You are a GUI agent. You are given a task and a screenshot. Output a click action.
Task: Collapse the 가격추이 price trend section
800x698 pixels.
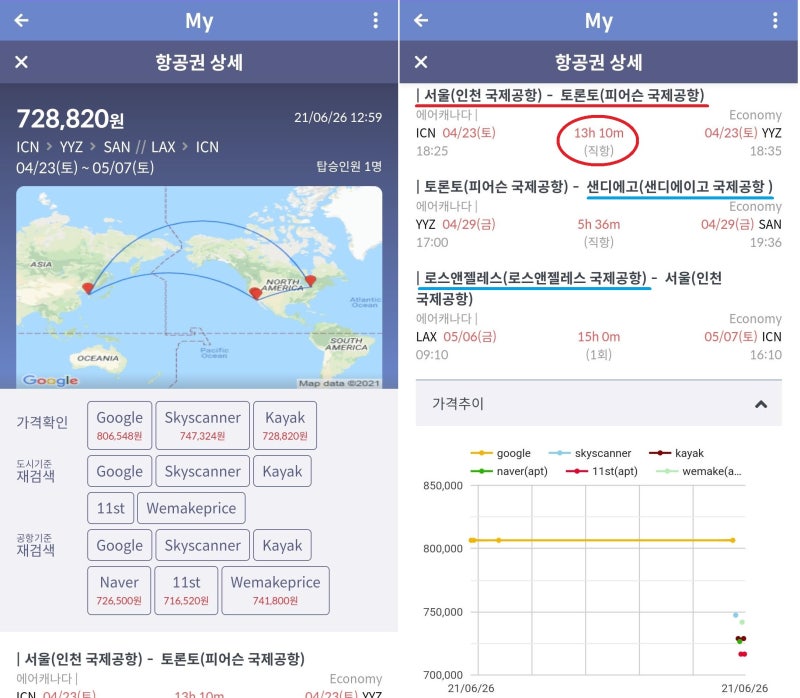[761, 402]
